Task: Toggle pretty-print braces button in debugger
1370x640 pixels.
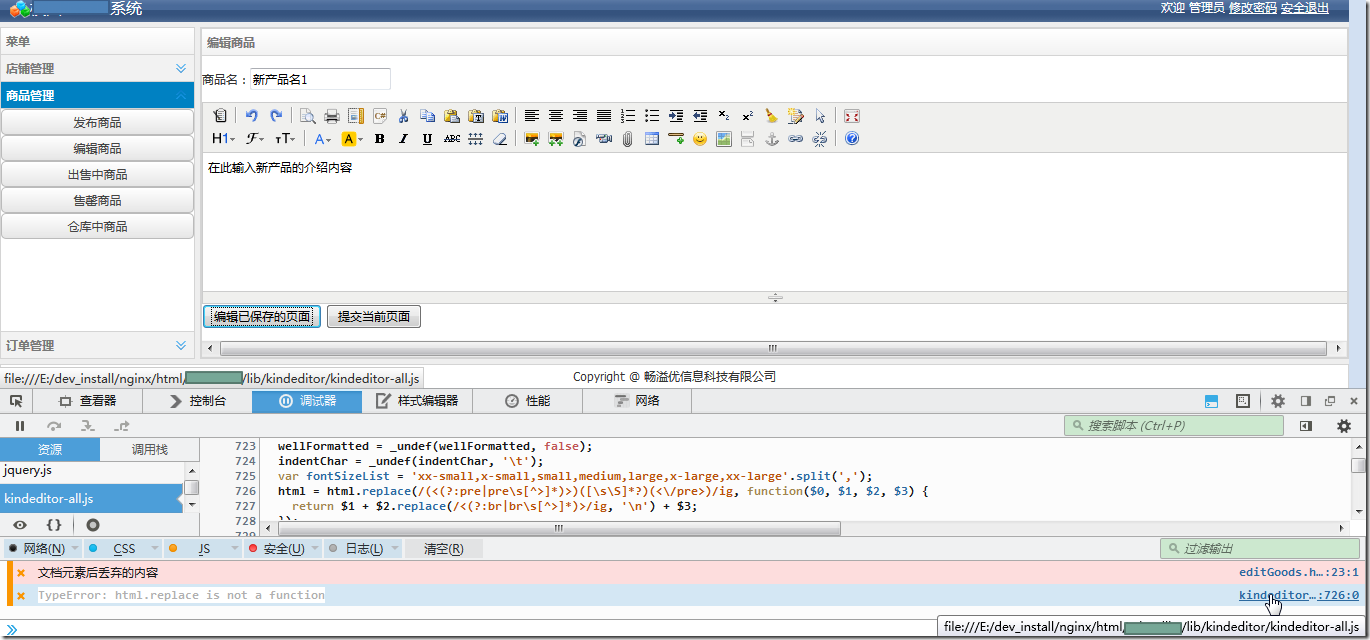Action: click(55, 524)
